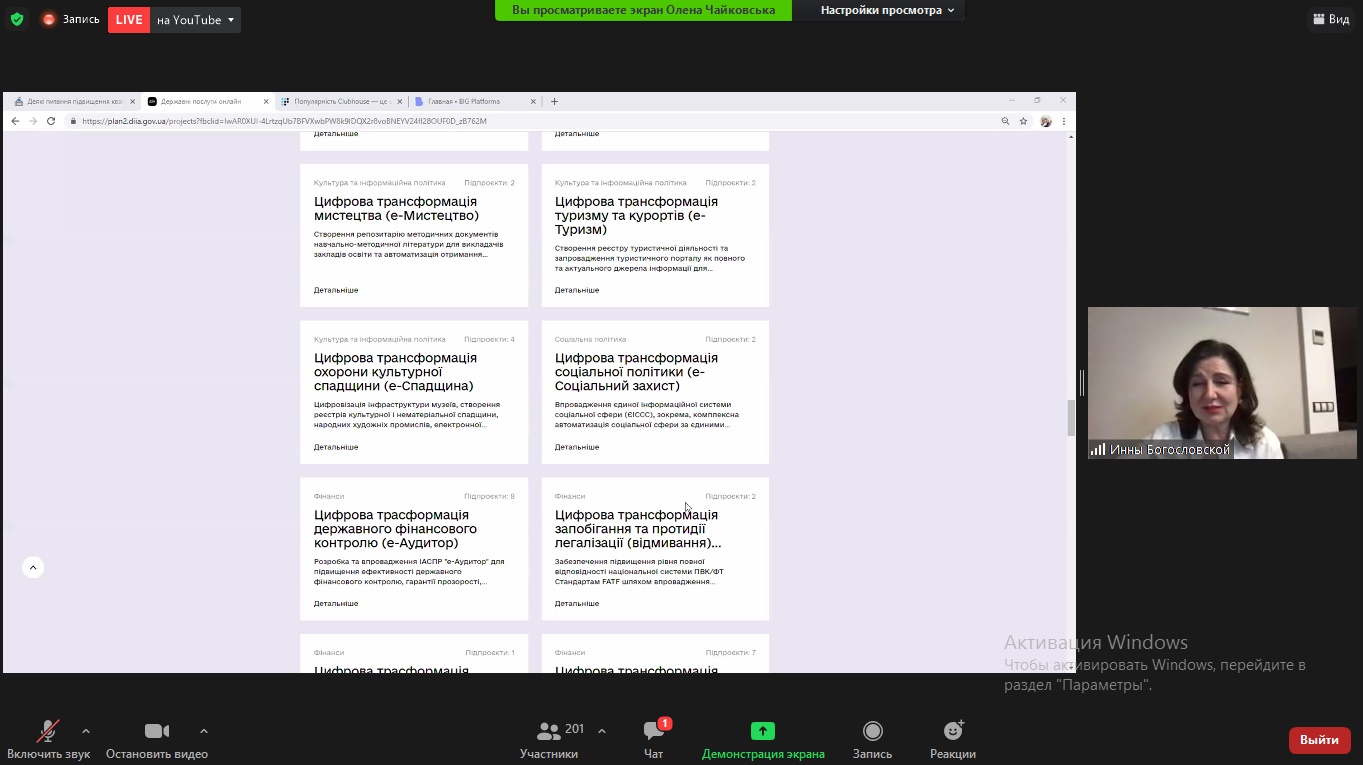
Task: Leave the meeting with Выйти button
Action: coord(1319,740)
